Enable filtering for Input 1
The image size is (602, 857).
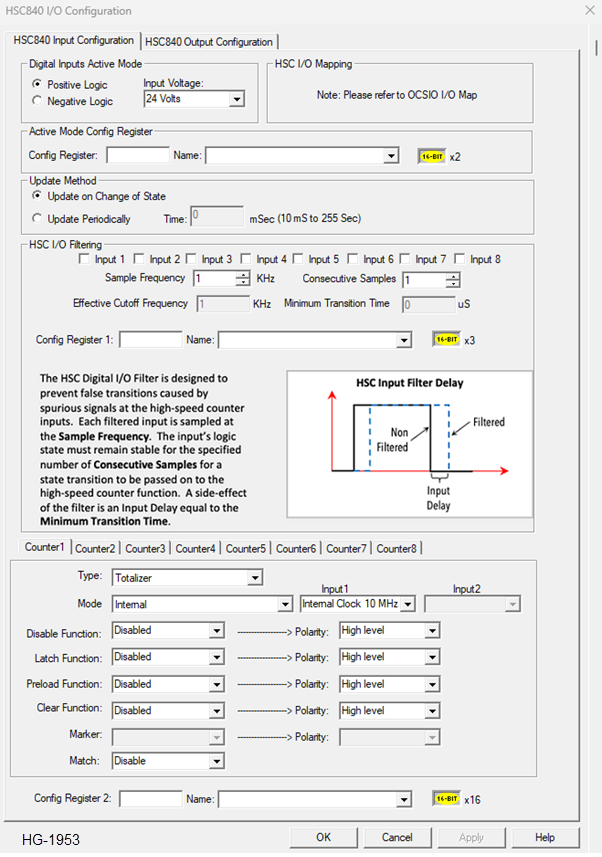click(x=84, y=259)
